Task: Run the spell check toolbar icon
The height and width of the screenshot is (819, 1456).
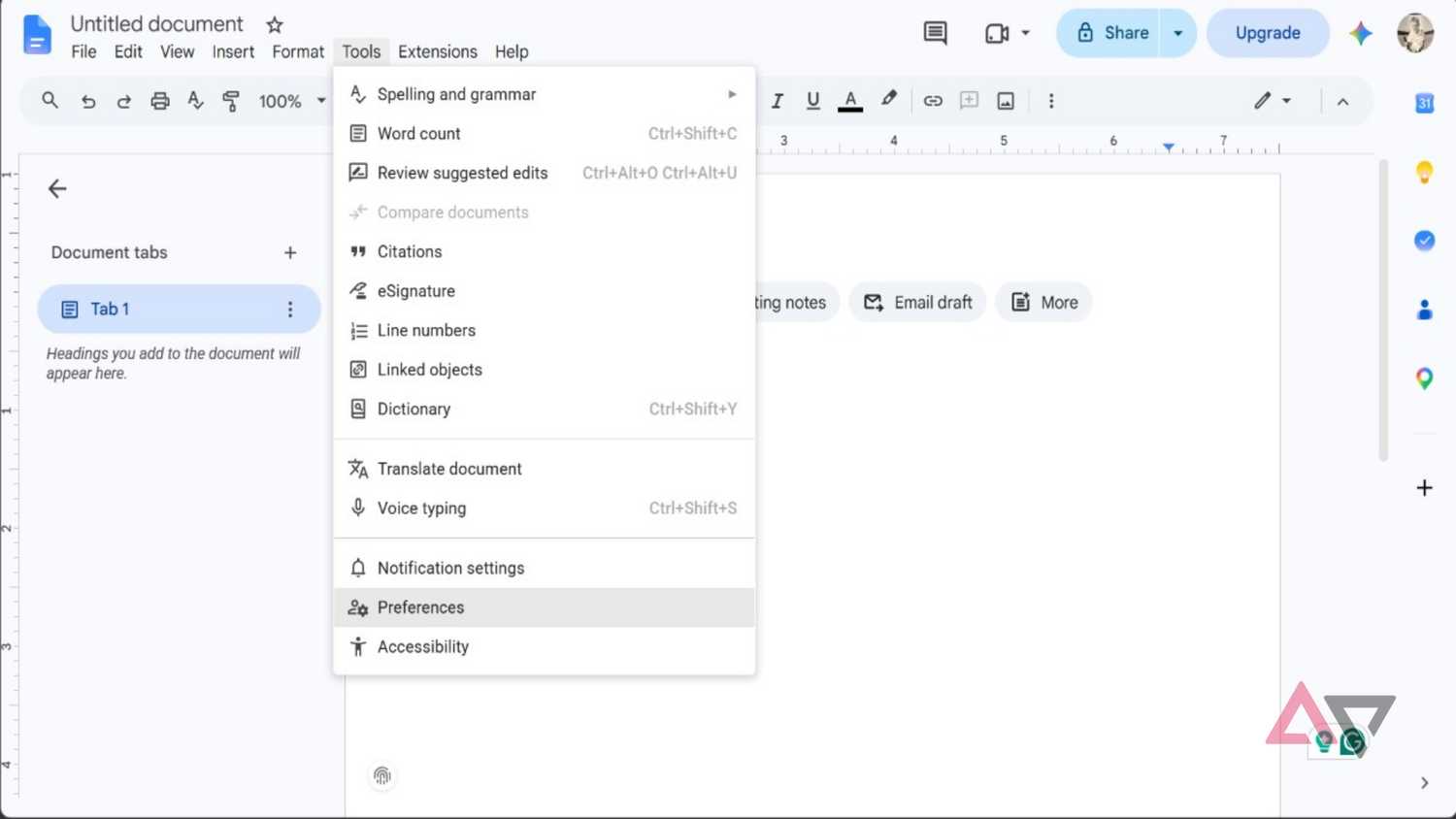Action: (196, 100)
